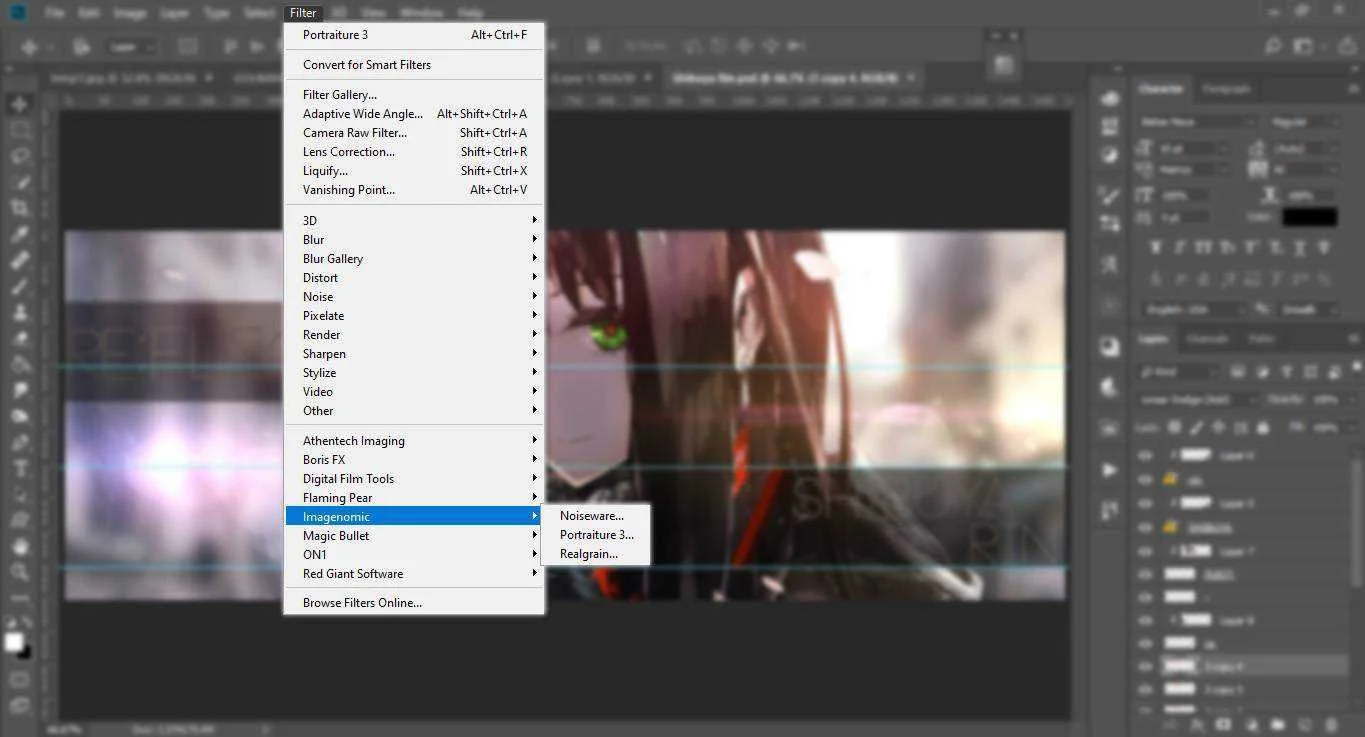Open the Actions panel play icon

pyautogui.click(x=1109, y=470)
